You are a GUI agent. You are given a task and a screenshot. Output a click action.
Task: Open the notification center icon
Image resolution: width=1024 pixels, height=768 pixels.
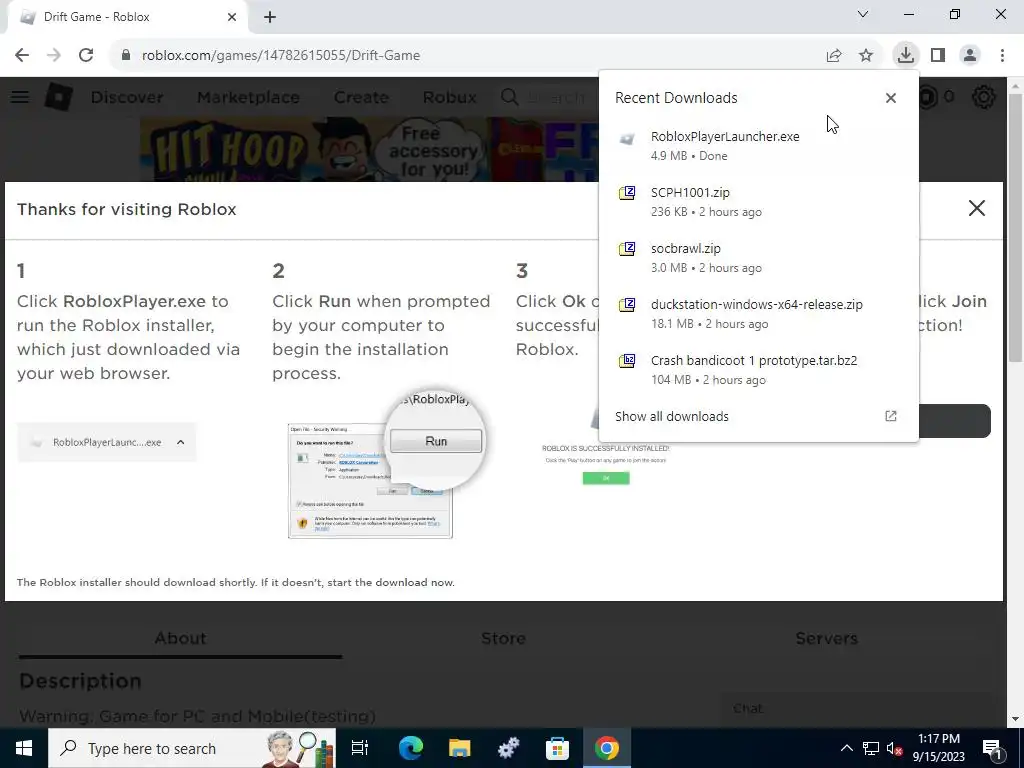click(x=993, y=749)
